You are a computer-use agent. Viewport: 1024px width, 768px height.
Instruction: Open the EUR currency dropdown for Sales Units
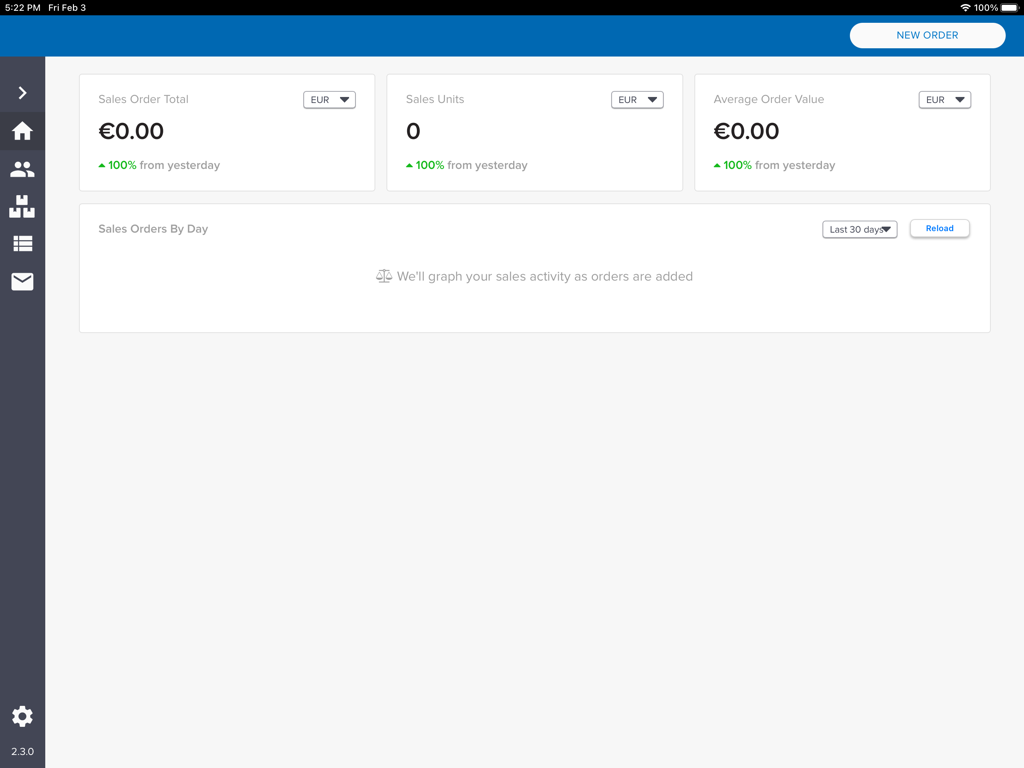click(637, 99)
